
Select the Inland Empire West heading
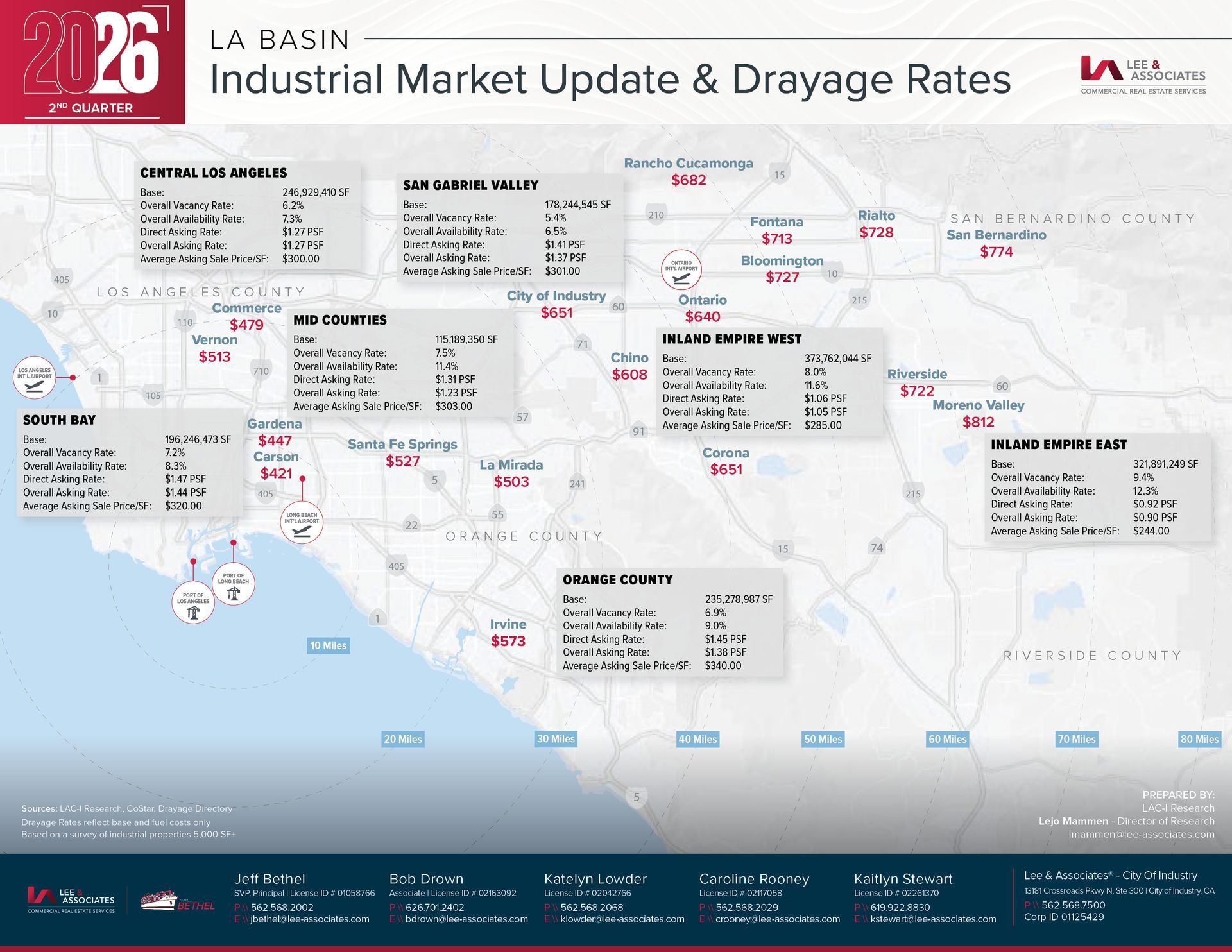pyautogui.click(x=732, y=339)
